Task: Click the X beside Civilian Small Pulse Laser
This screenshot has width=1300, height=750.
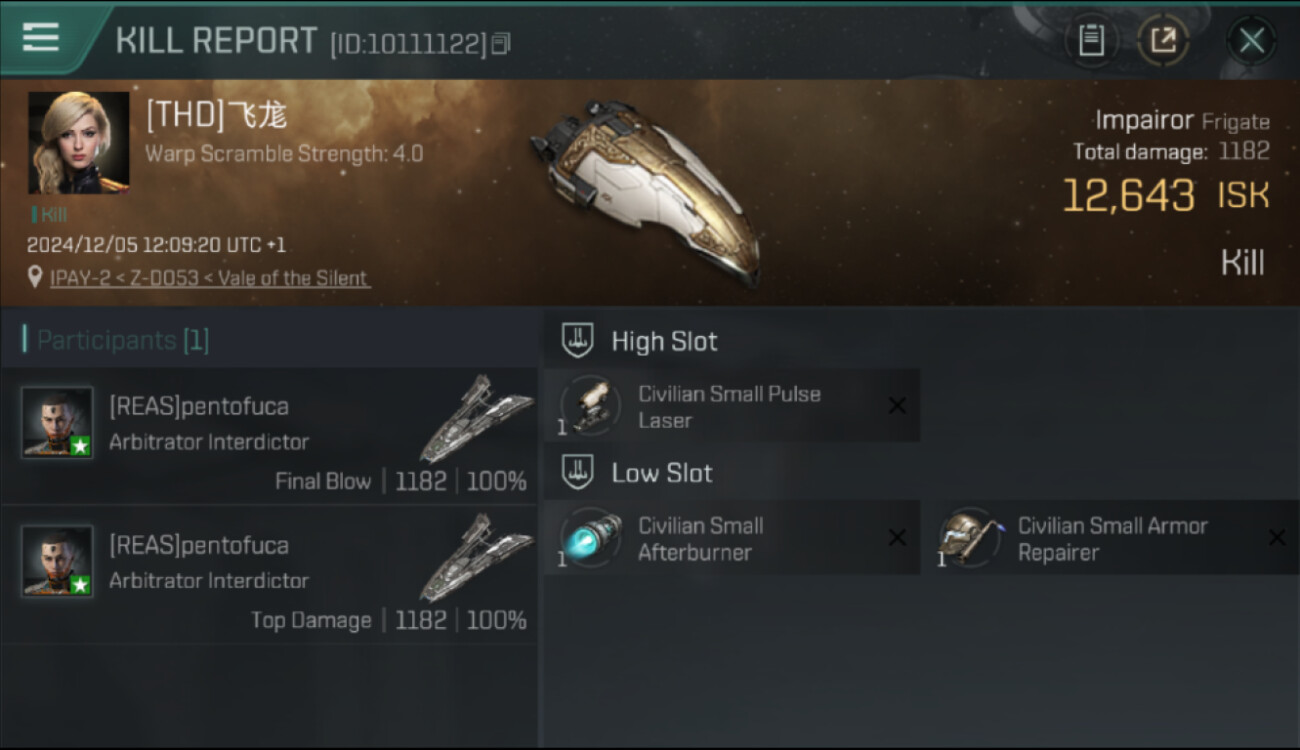Action: click(x=897, y=406)
